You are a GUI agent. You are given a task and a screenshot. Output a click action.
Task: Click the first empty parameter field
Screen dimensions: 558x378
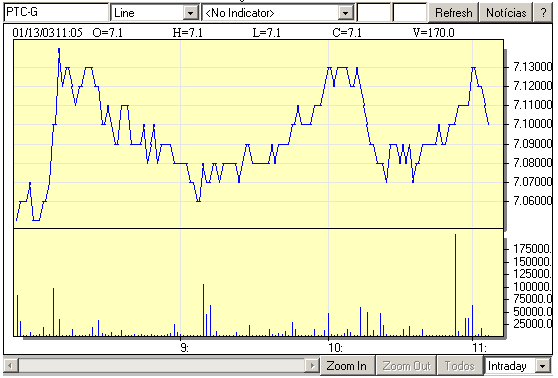(374, 13)
